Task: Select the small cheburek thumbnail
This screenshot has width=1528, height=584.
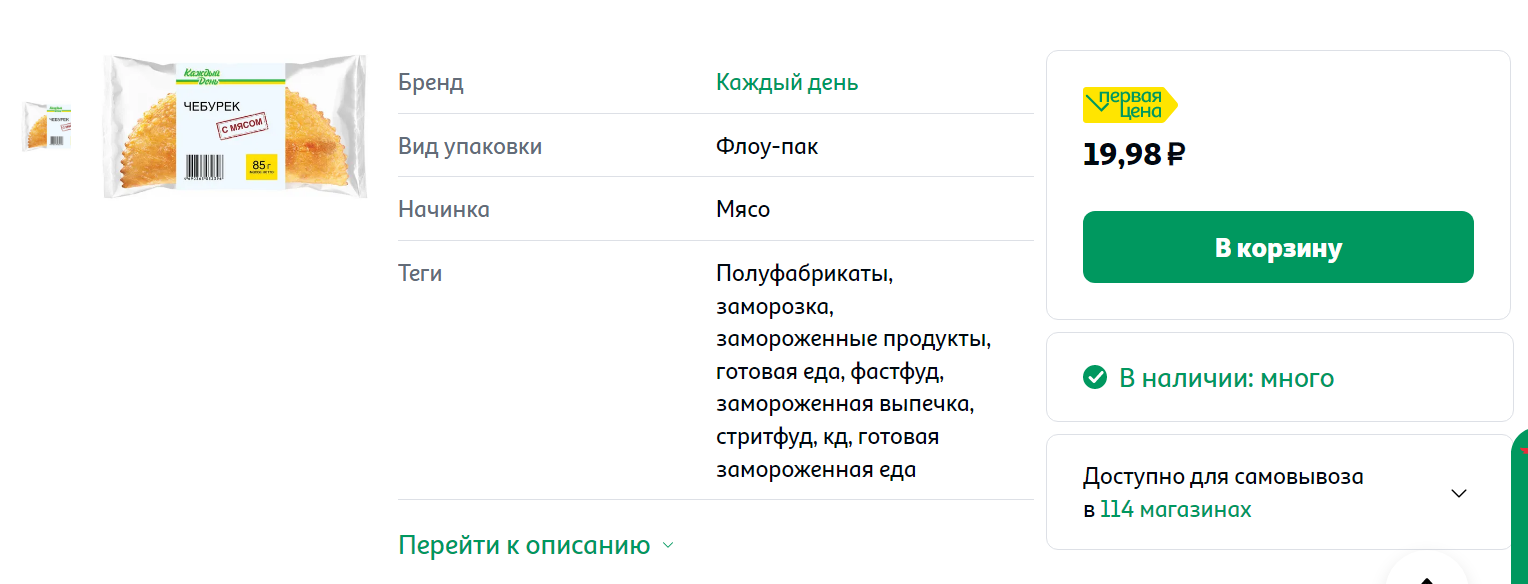Action: click(x=47, y=126)
